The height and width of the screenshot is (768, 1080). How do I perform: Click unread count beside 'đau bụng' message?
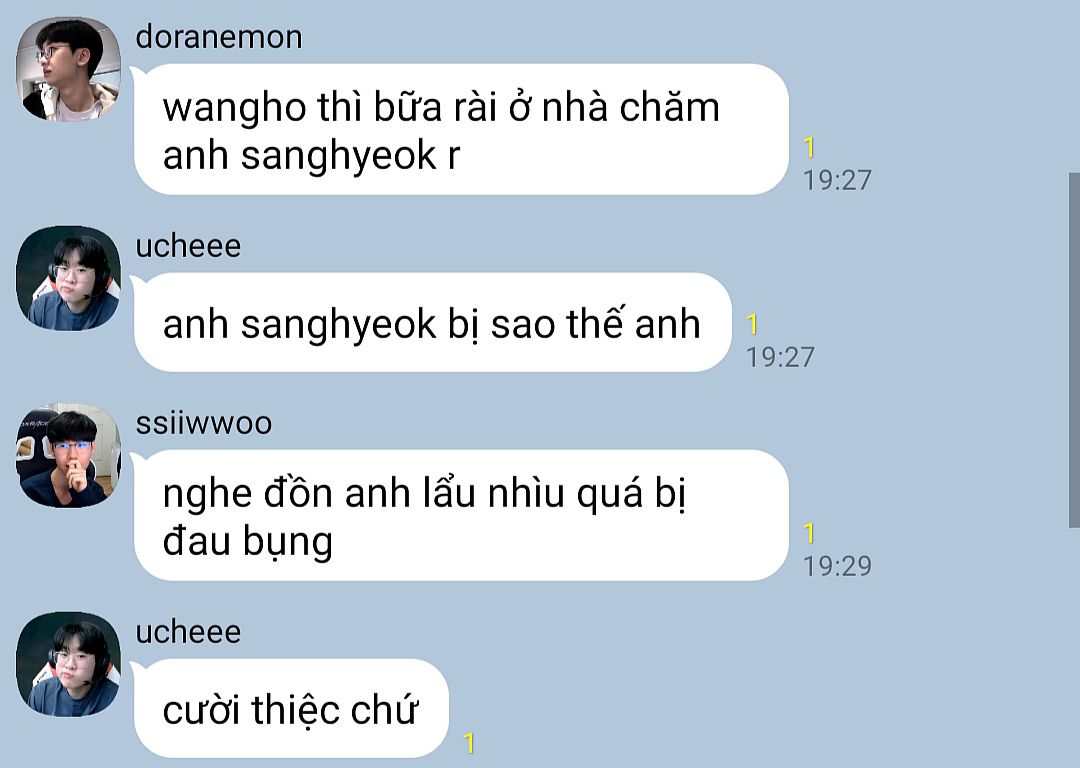click(x=809, y=533)
